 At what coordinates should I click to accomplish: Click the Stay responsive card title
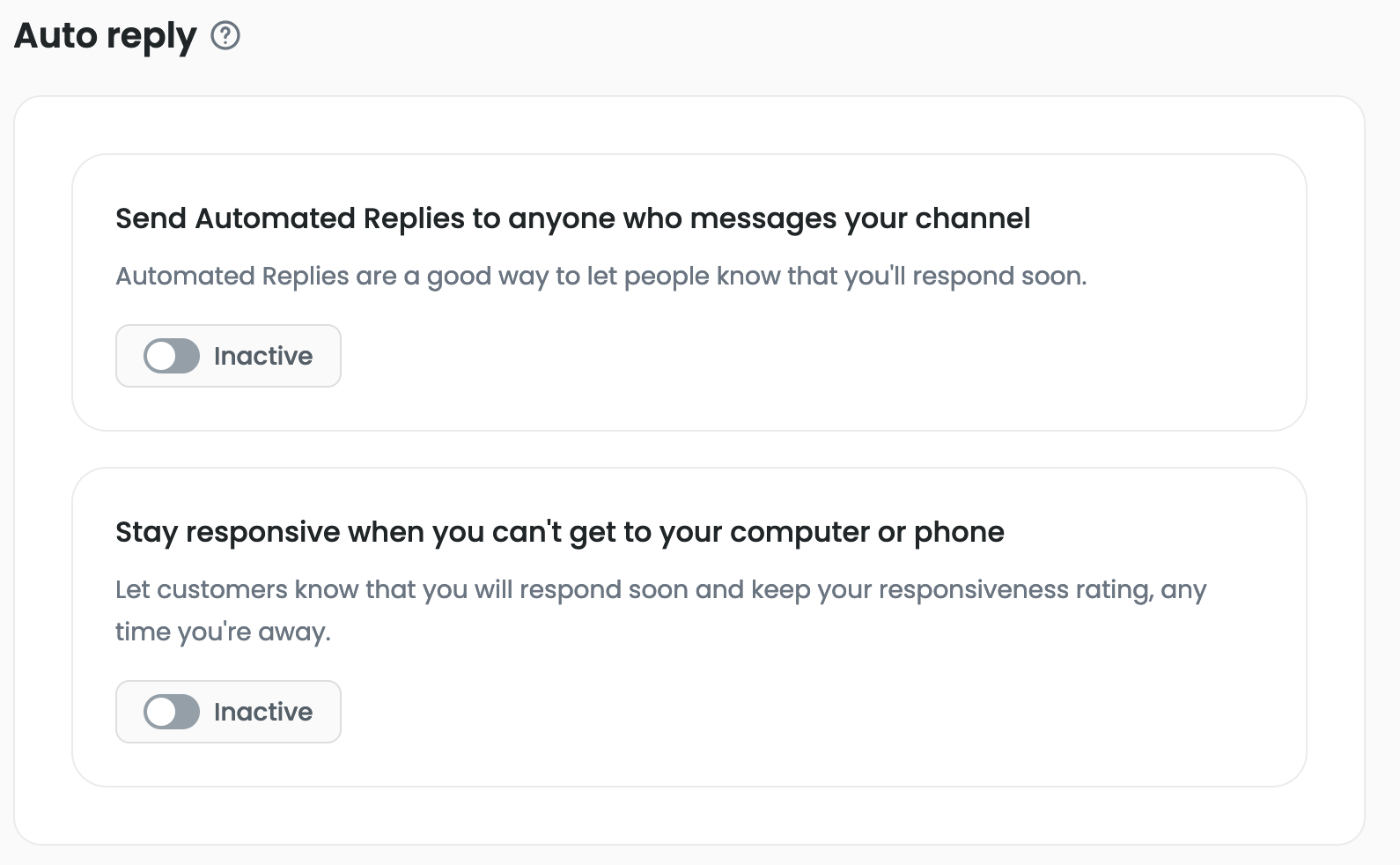[x=560, y=532]
